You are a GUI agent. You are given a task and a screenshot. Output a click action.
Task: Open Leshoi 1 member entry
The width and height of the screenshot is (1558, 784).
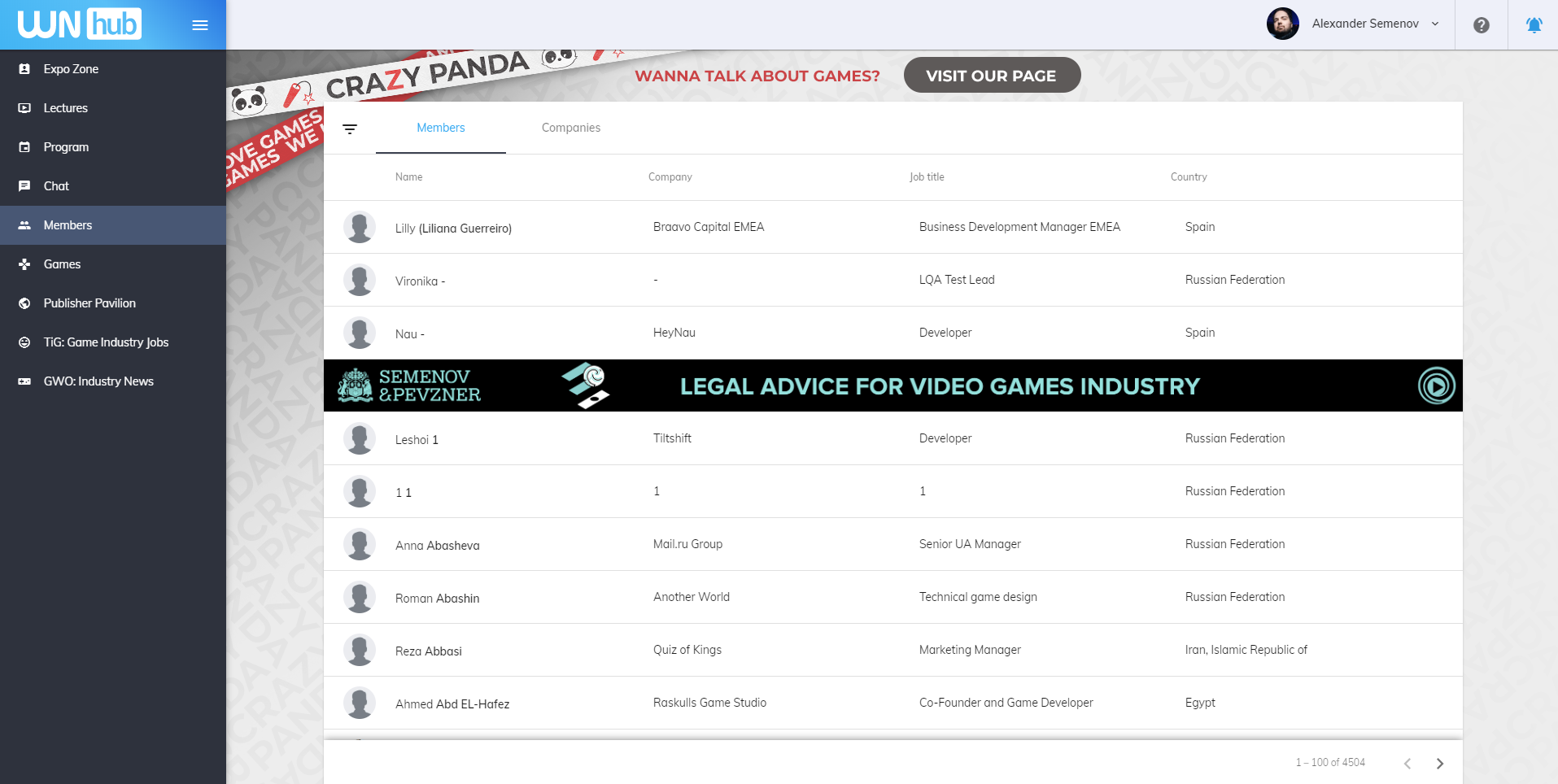point(892,438)
